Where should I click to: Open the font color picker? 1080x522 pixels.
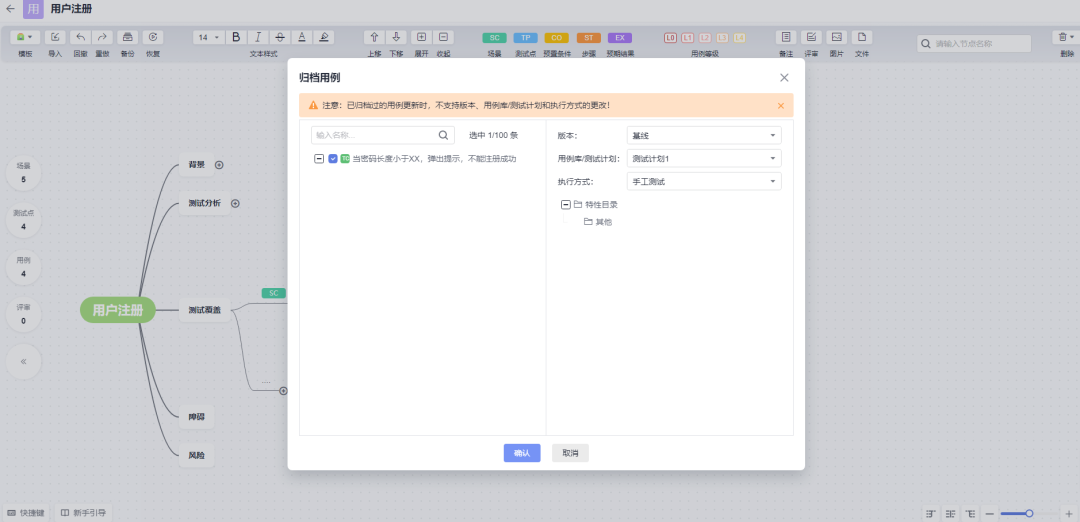pos(302,37)
